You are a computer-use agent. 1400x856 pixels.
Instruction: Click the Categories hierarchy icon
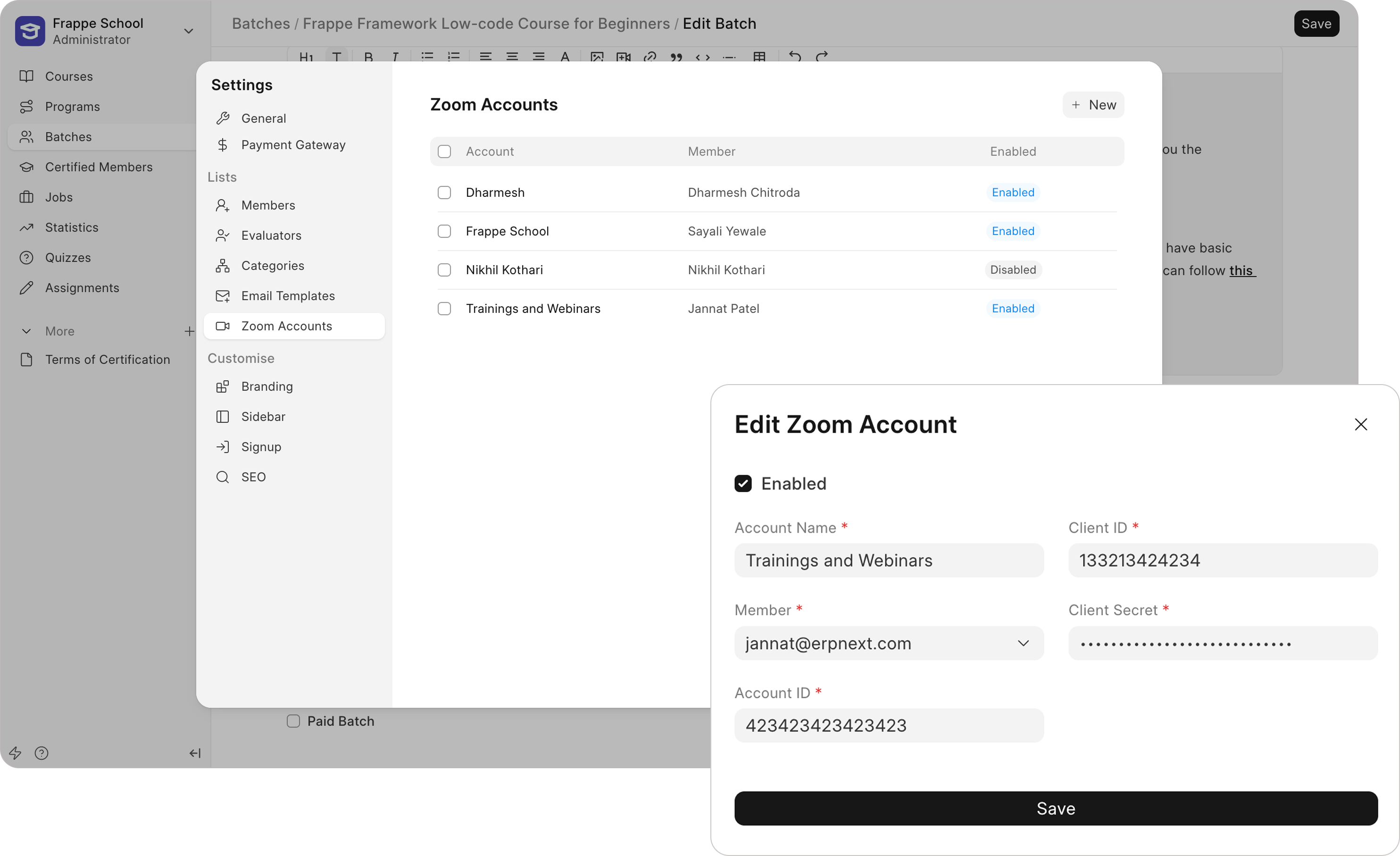(x=223, y=266)
